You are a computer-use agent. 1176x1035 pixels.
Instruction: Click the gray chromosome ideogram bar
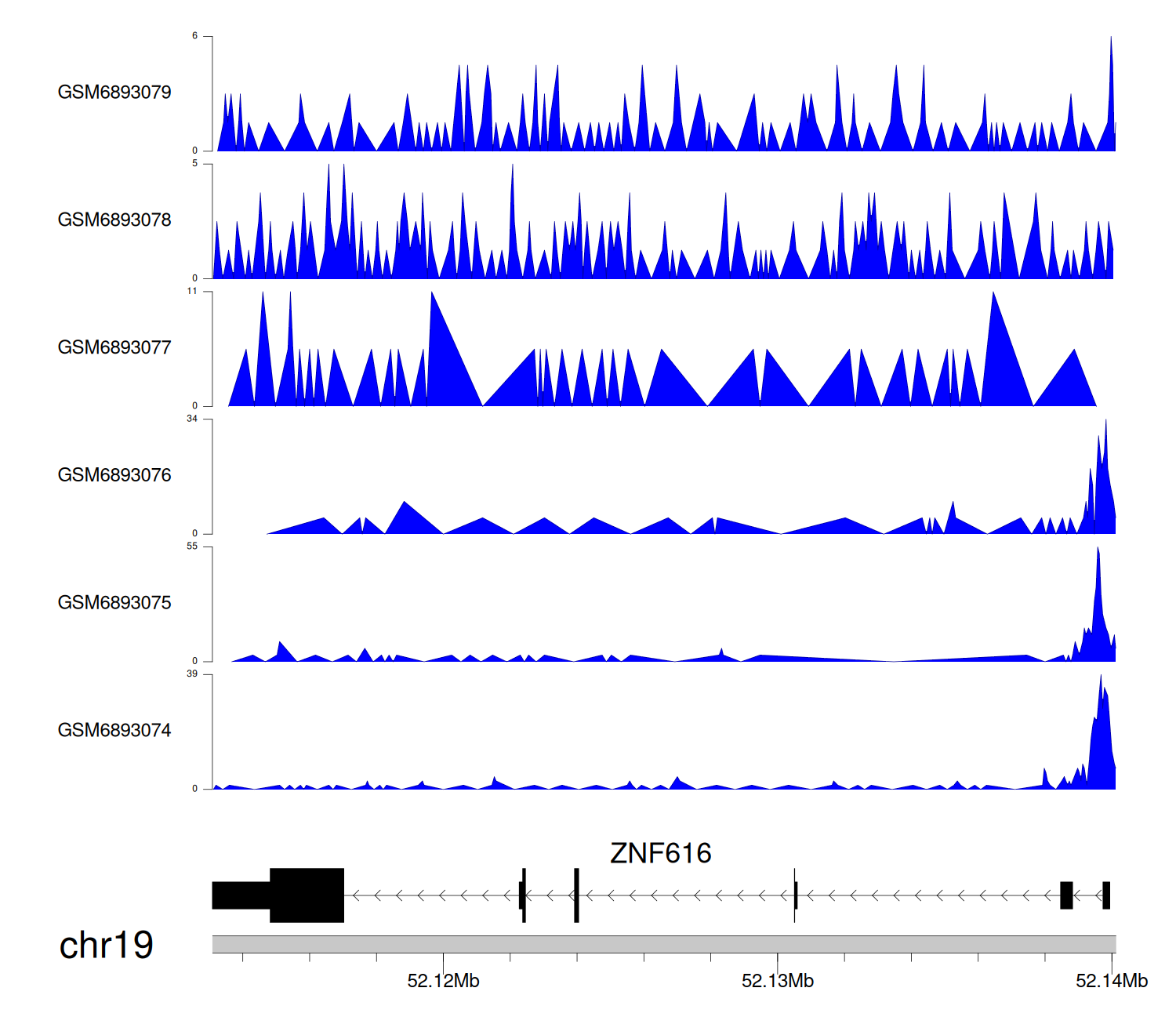click(x=663, y=944)
